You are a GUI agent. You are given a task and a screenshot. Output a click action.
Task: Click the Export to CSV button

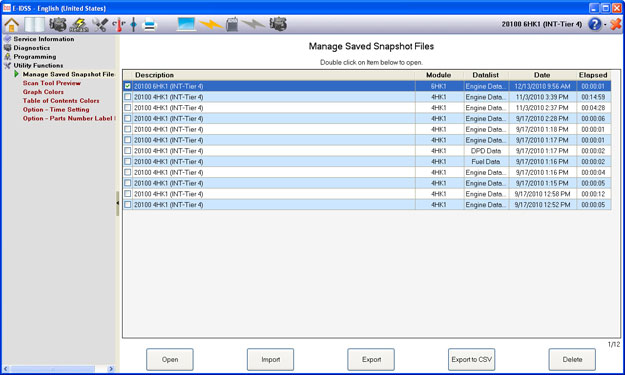pos(472,359)
